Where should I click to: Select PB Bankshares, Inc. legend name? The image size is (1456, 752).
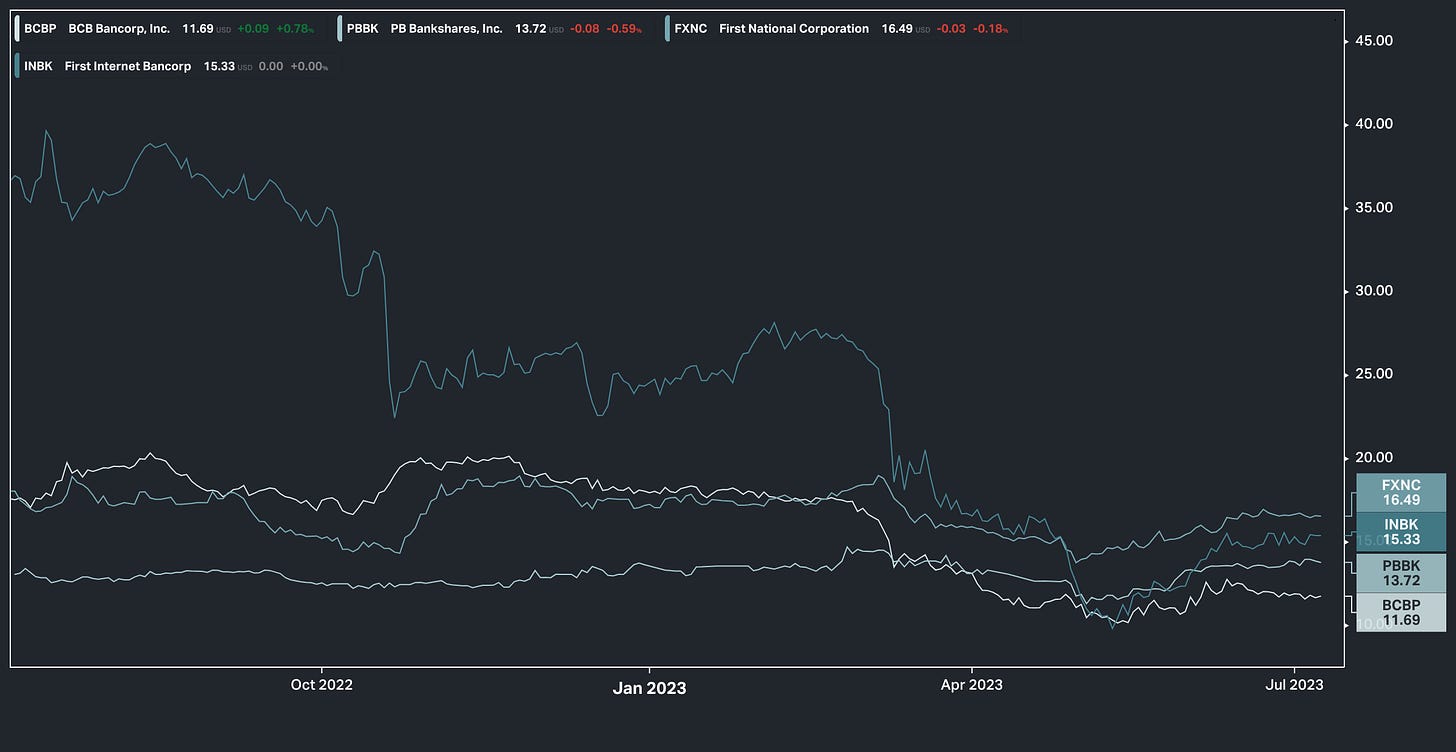pyautogui.click(x=447, y=29)
